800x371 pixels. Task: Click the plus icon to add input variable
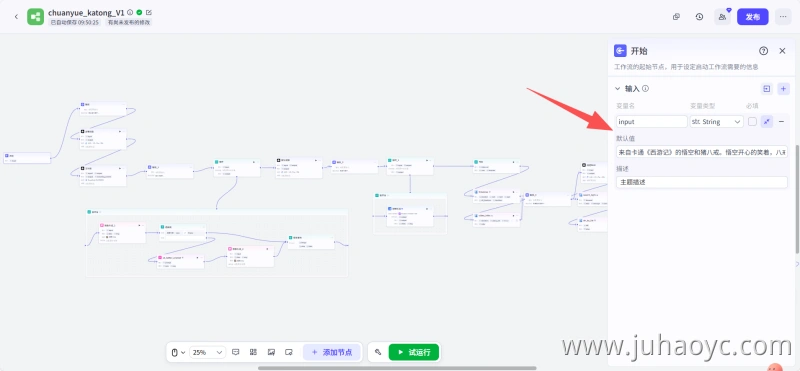[x=784, y=89]
